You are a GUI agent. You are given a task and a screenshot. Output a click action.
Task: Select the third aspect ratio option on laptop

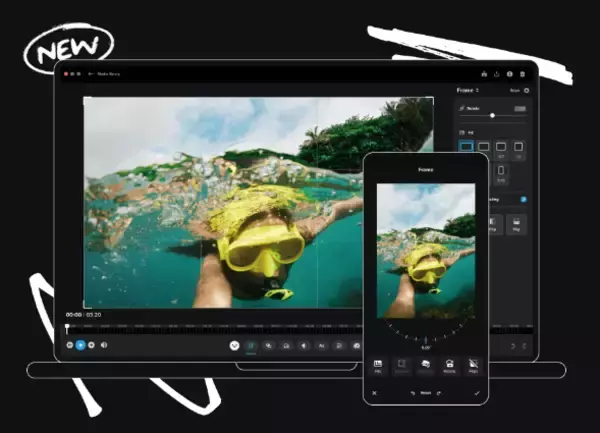[x=501, y=150]
